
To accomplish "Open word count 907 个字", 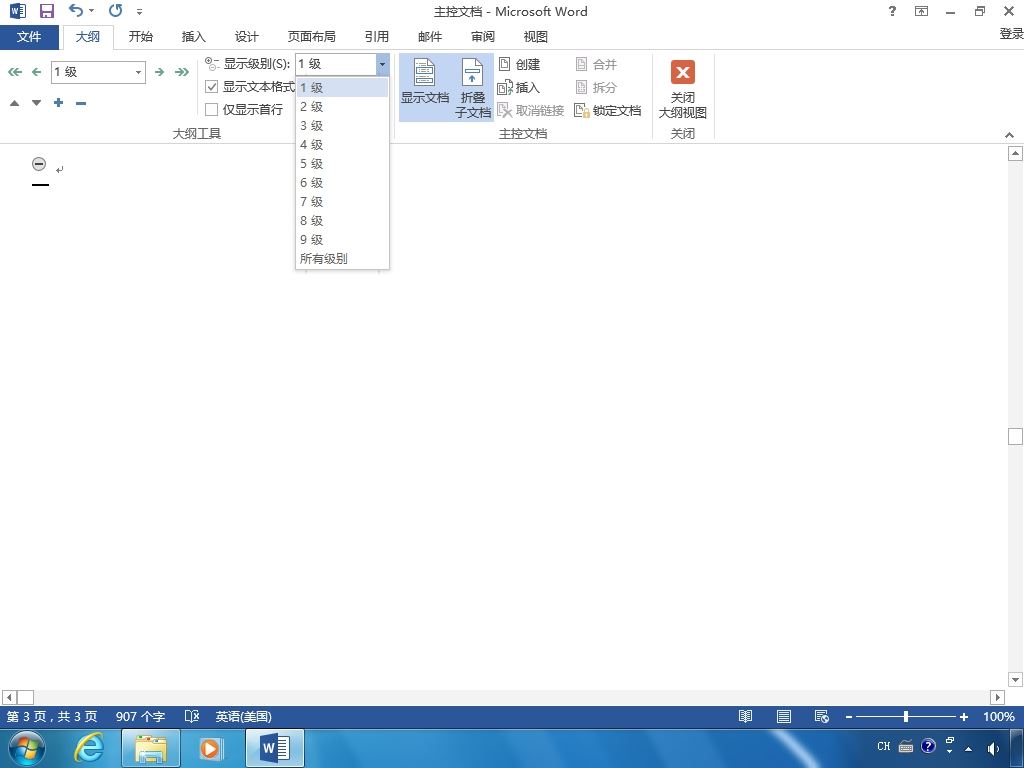I will pos(140,716).
